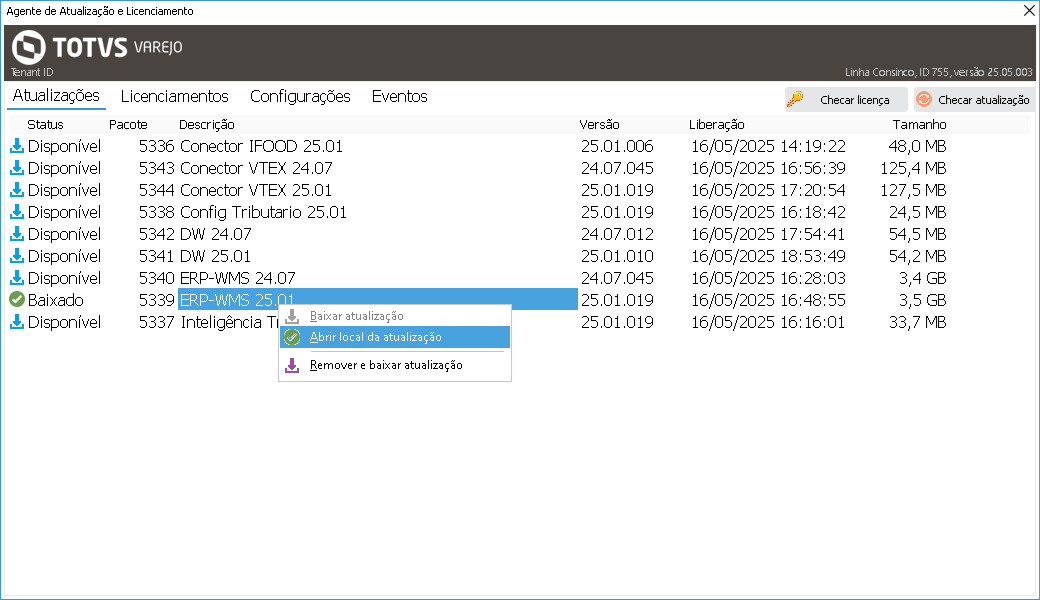Click release date 16/05/2025 16:48:55
The image size is (1040, 600).
click(768, 300)
